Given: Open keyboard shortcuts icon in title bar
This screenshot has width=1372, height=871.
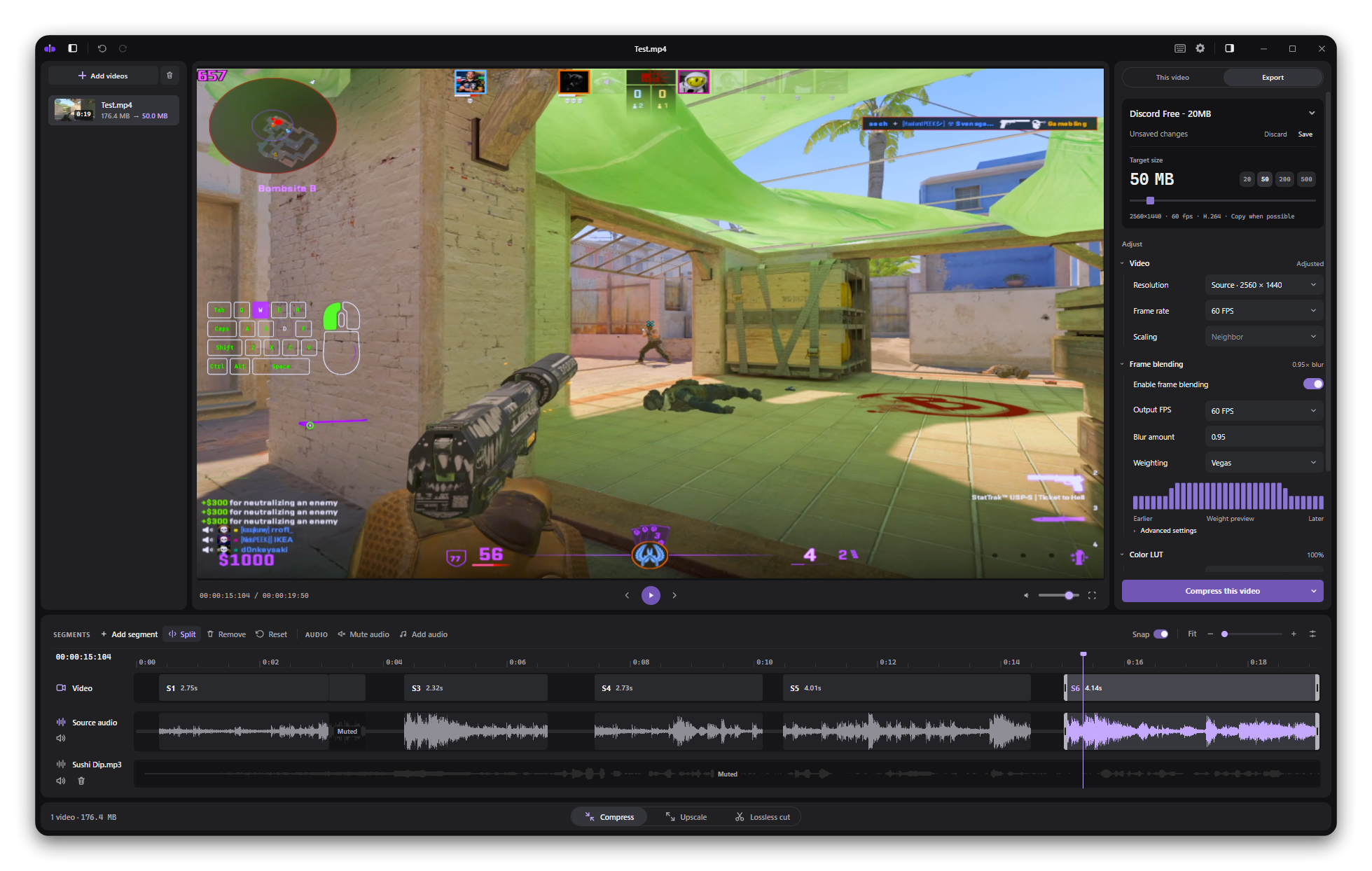Looking at the screenshot, I should 1180,48.
